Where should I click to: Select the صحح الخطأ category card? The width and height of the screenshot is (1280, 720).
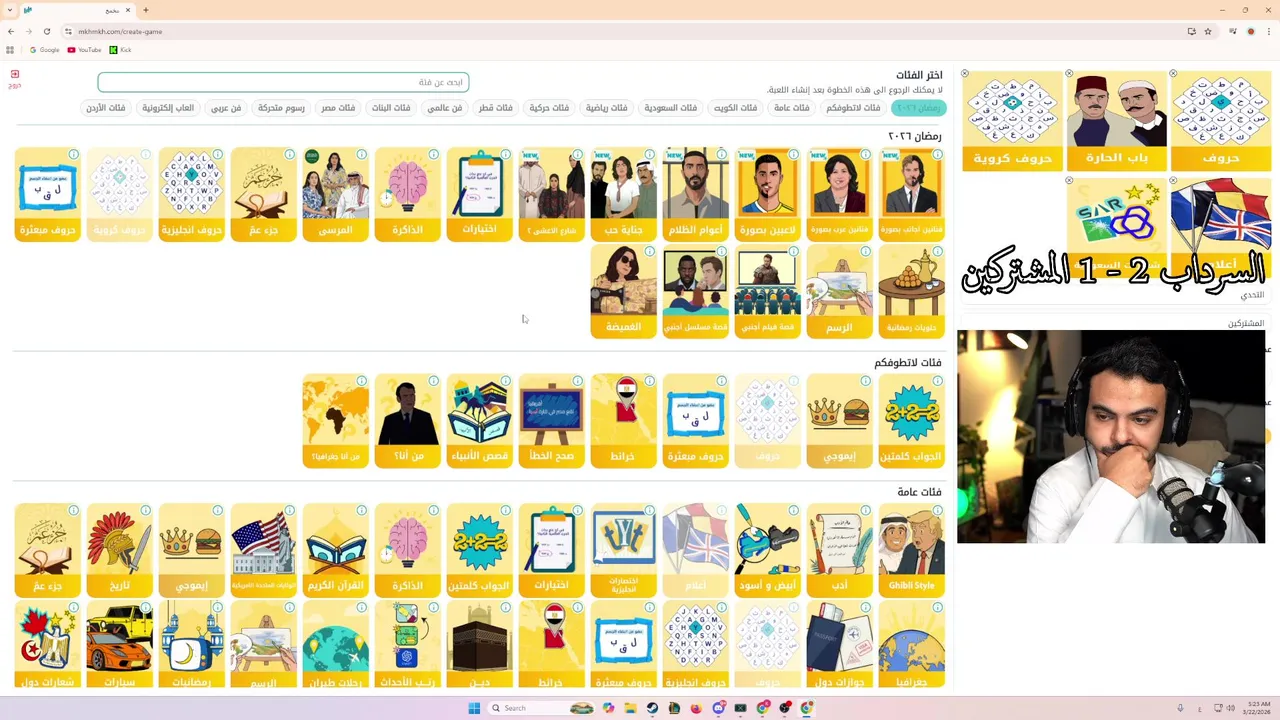551,421
